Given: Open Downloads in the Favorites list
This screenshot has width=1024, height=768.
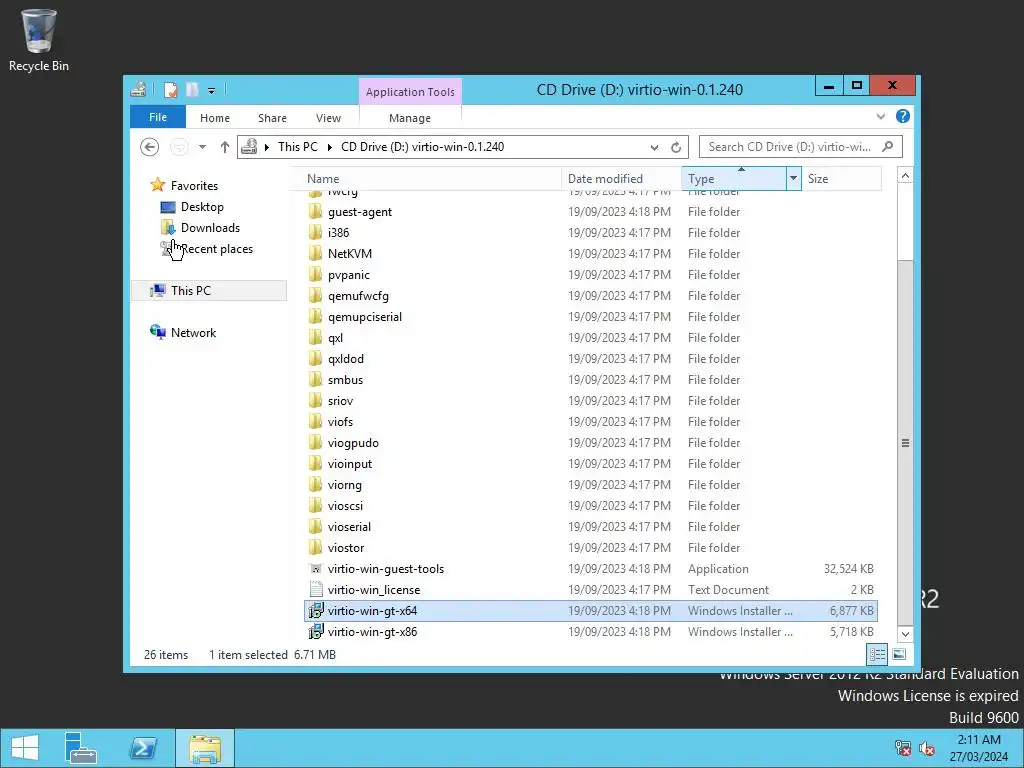Looking at the screenshot, I should coord(210,228).
